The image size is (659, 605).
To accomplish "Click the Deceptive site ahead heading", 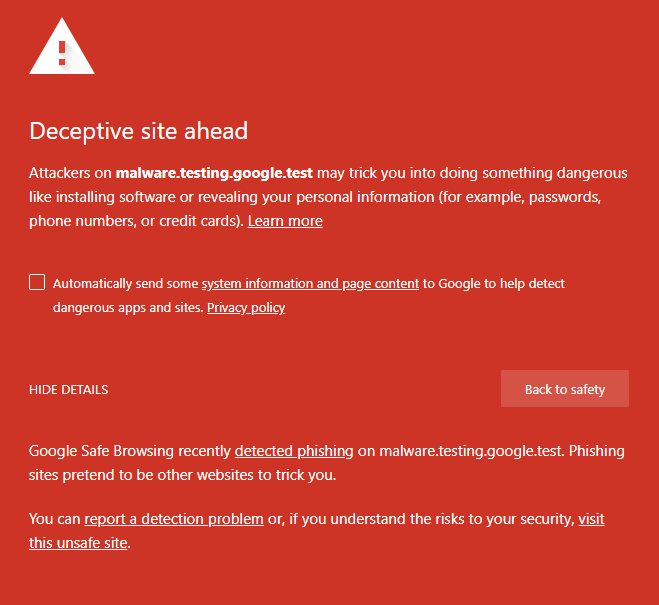I will 139,131.
